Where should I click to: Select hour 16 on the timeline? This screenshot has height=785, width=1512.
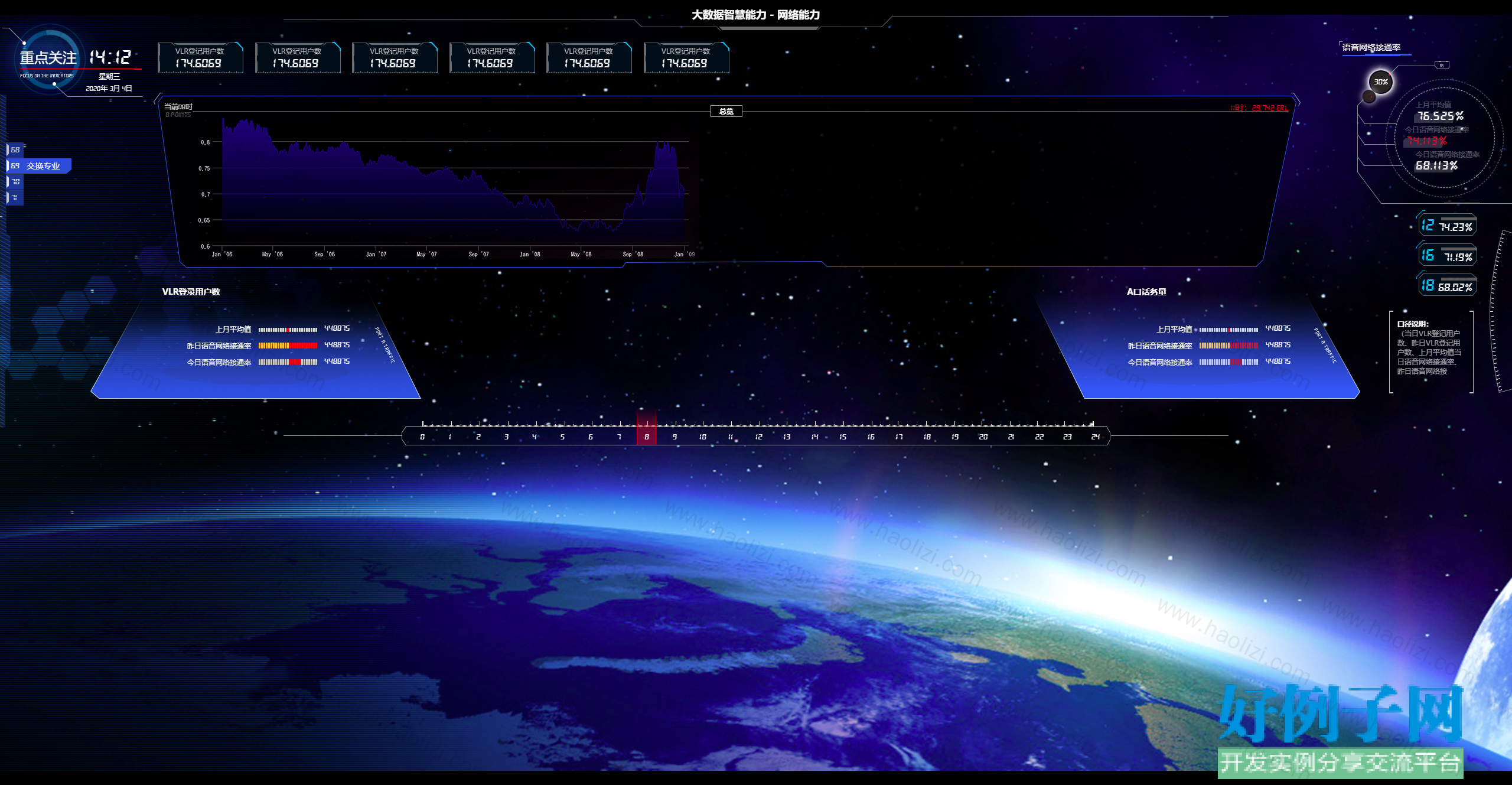tap(871, 437)
